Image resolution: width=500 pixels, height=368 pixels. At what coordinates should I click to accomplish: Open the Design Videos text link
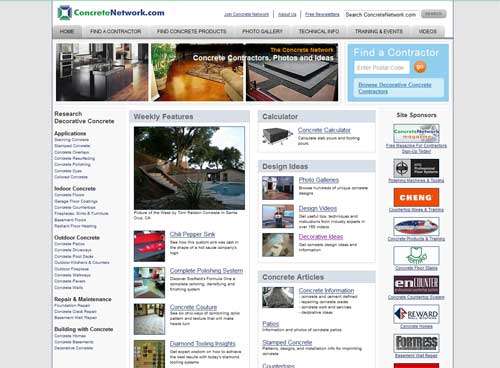pyautogui.click(x=318, y=208)
